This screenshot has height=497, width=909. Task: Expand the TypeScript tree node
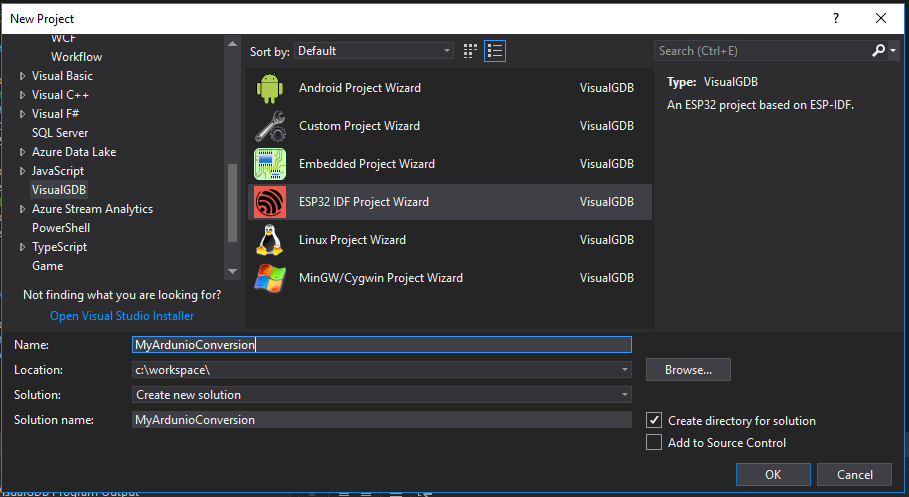click(x=22, y=247)
